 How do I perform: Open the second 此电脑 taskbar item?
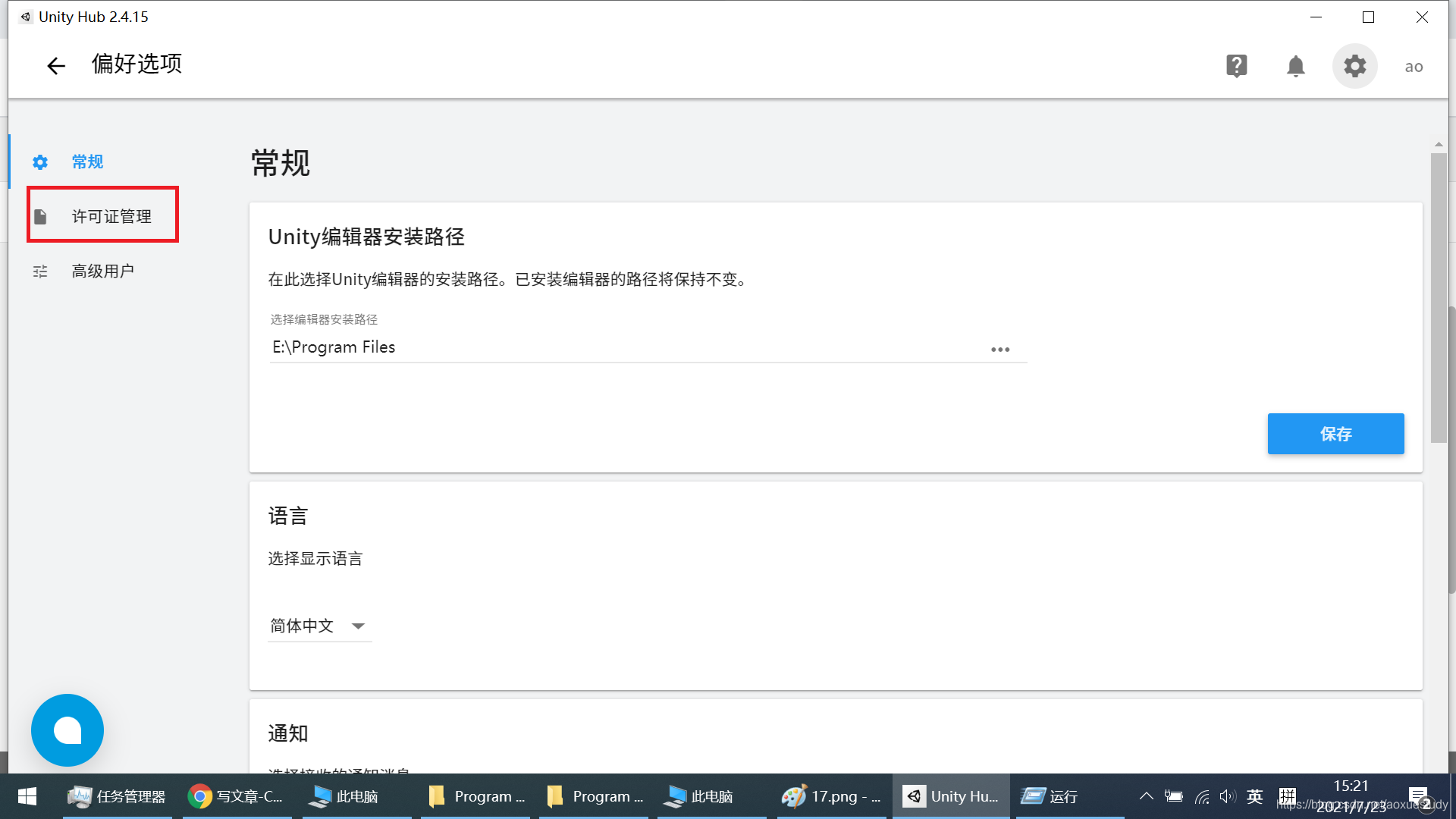(x=712, y=796)
